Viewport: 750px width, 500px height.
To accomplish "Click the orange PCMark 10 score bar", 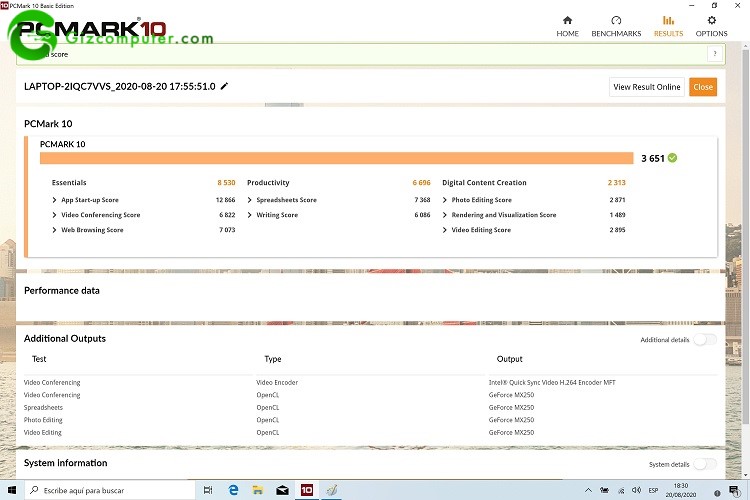I will coord(336,158).
